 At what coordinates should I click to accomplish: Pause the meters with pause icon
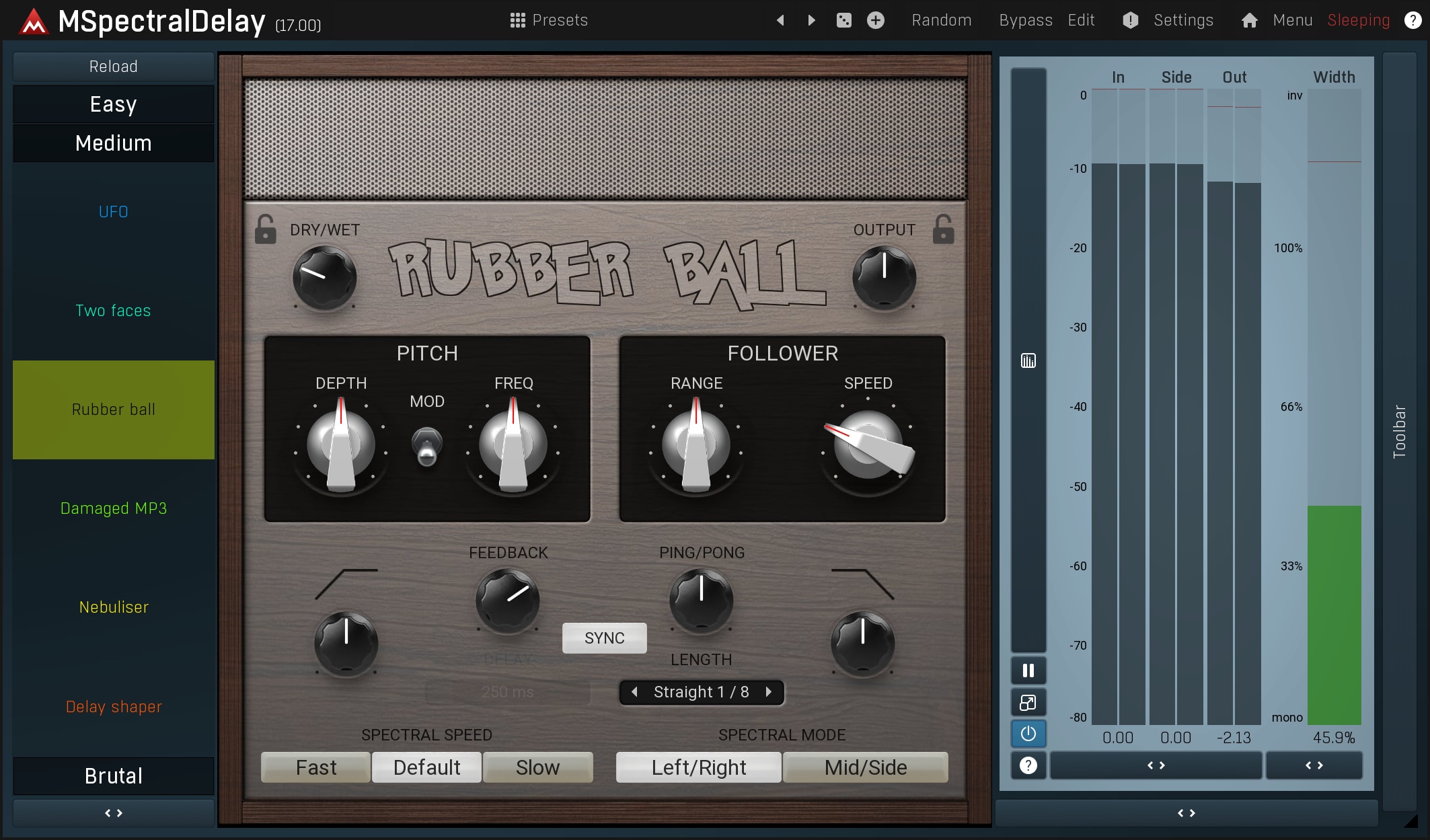click(x=1028, y=671)
